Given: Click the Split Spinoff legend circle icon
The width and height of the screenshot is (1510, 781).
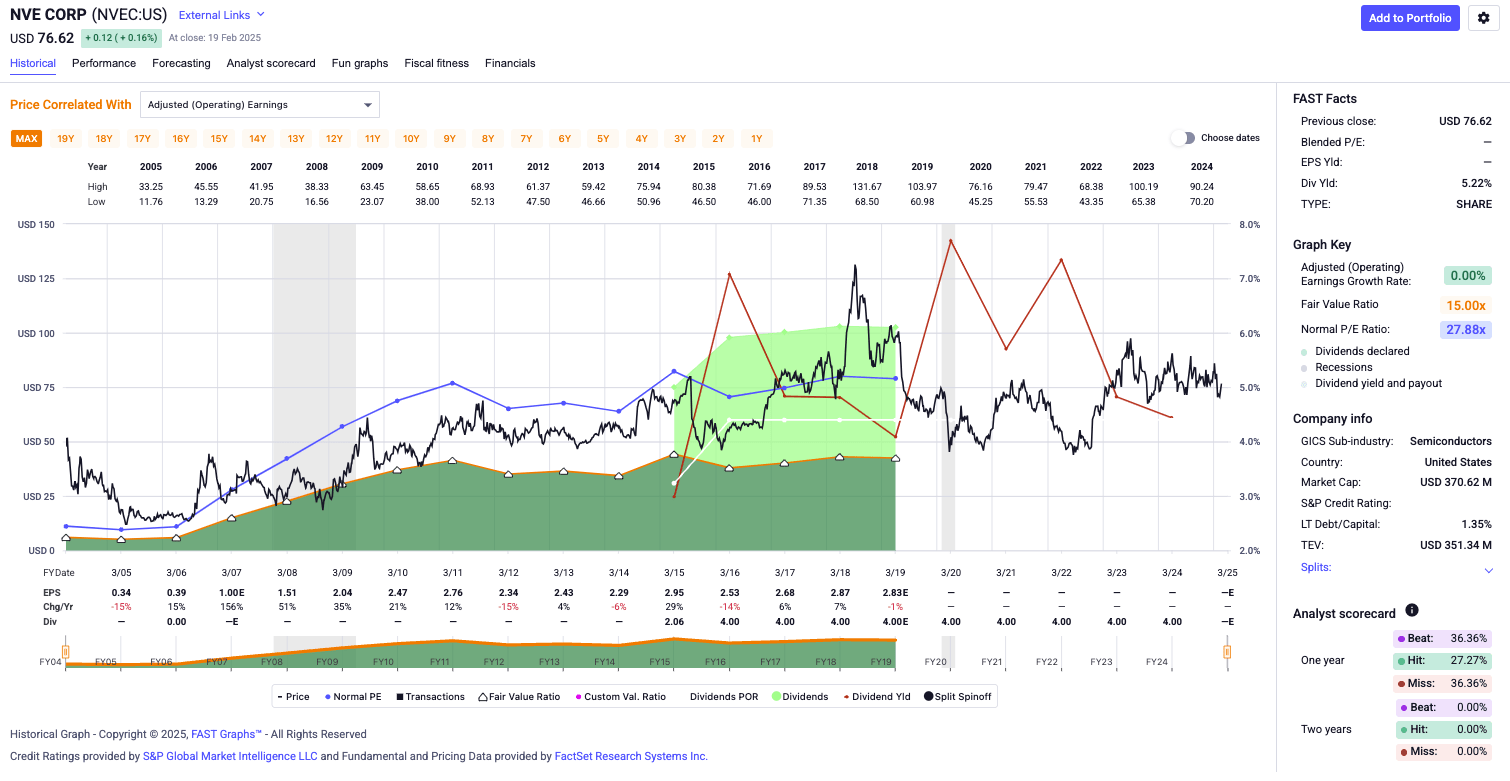Looking at the screenshot, I should (x=929, y=696).
